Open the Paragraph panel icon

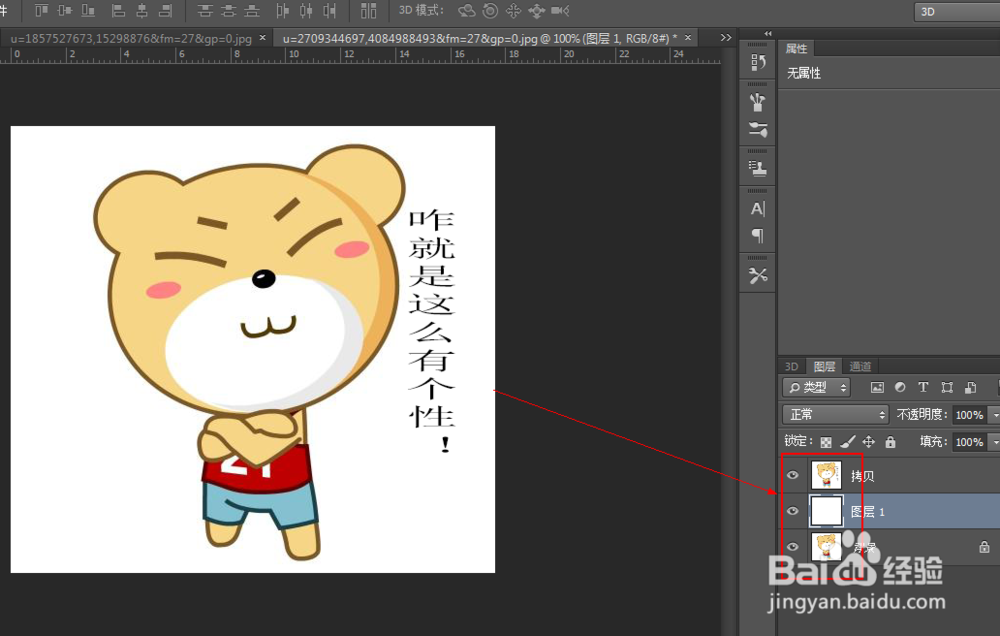(758, 235)
